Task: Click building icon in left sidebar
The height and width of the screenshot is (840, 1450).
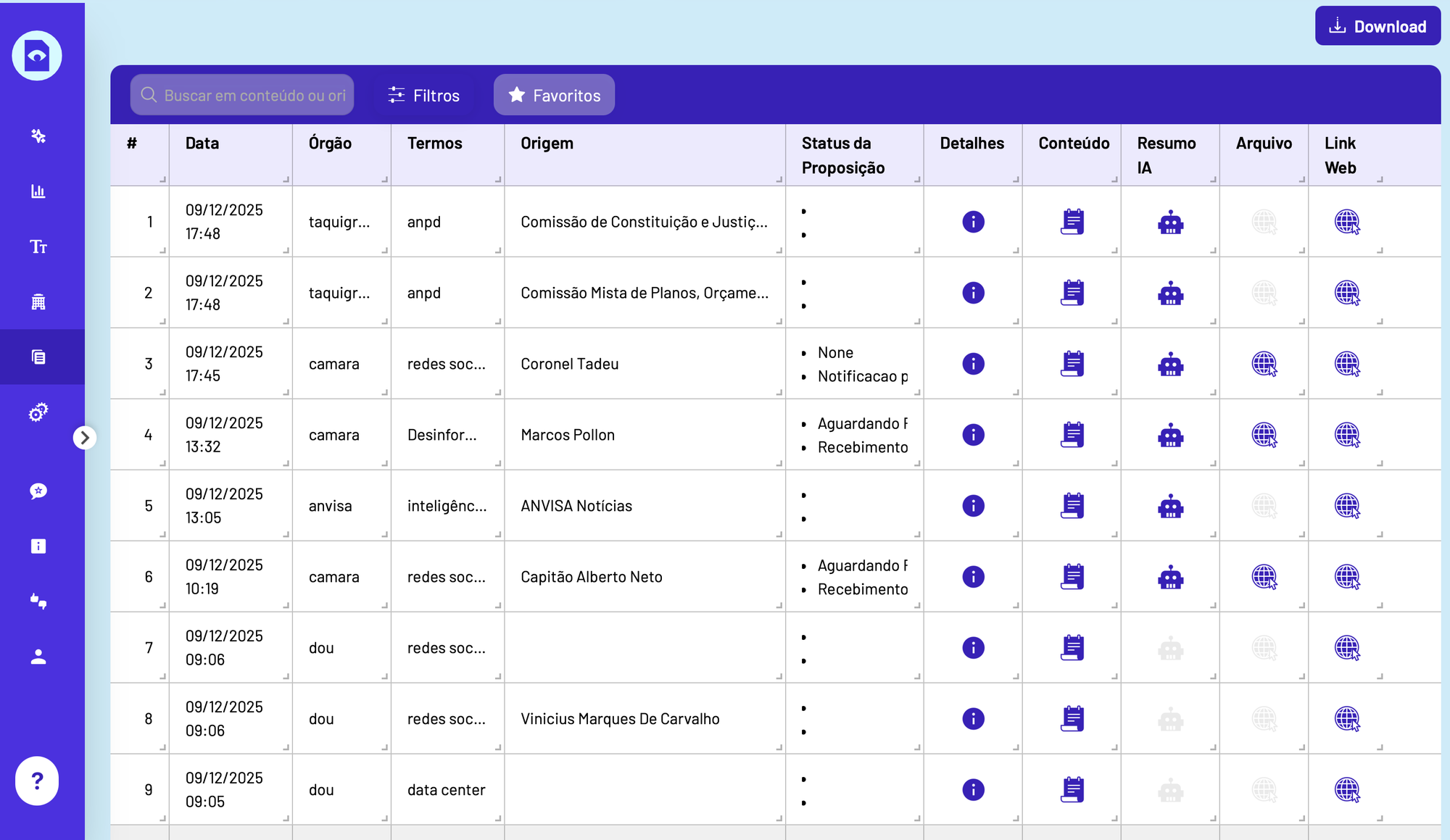Action: point(38,302)
